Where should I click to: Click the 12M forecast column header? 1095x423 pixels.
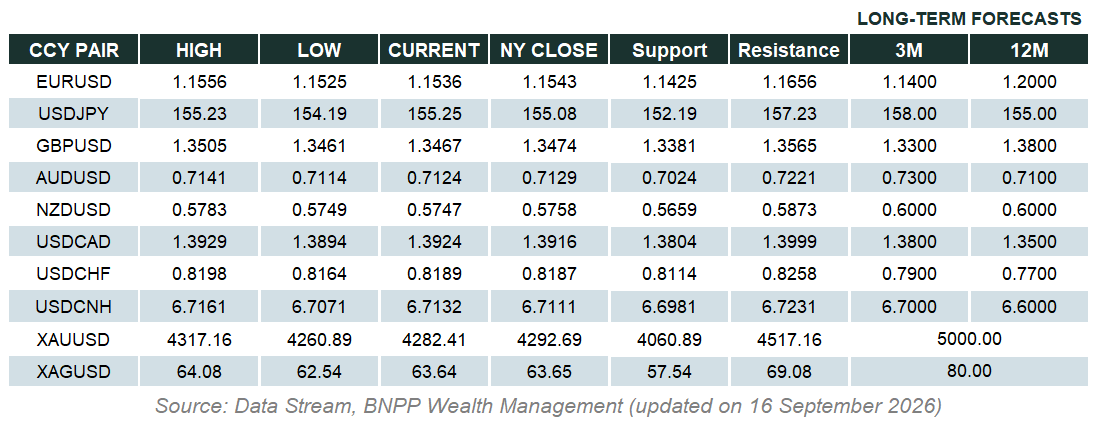coord(1029,50)
